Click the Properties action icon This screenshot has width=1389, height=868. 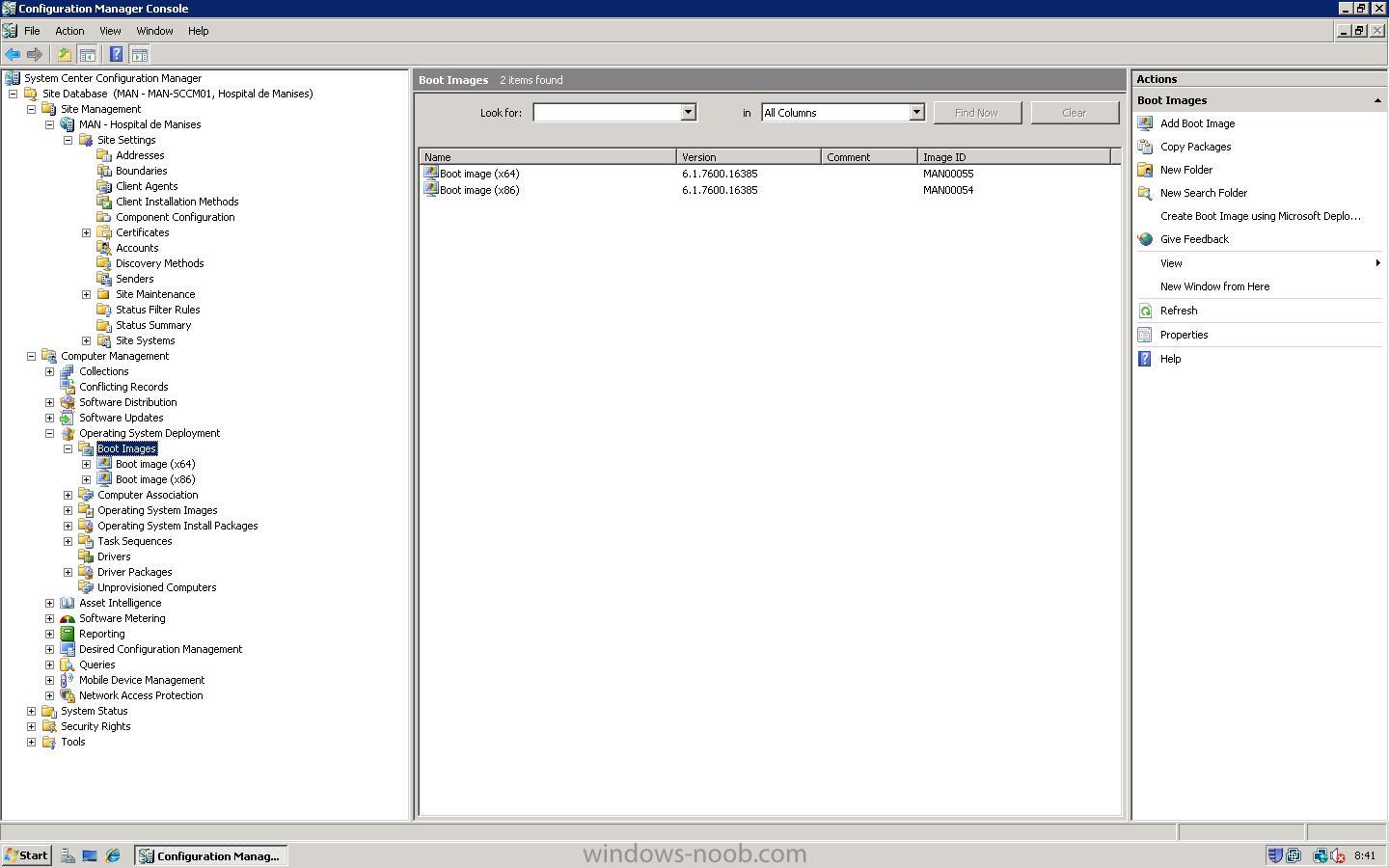[x=1145, y=335]
